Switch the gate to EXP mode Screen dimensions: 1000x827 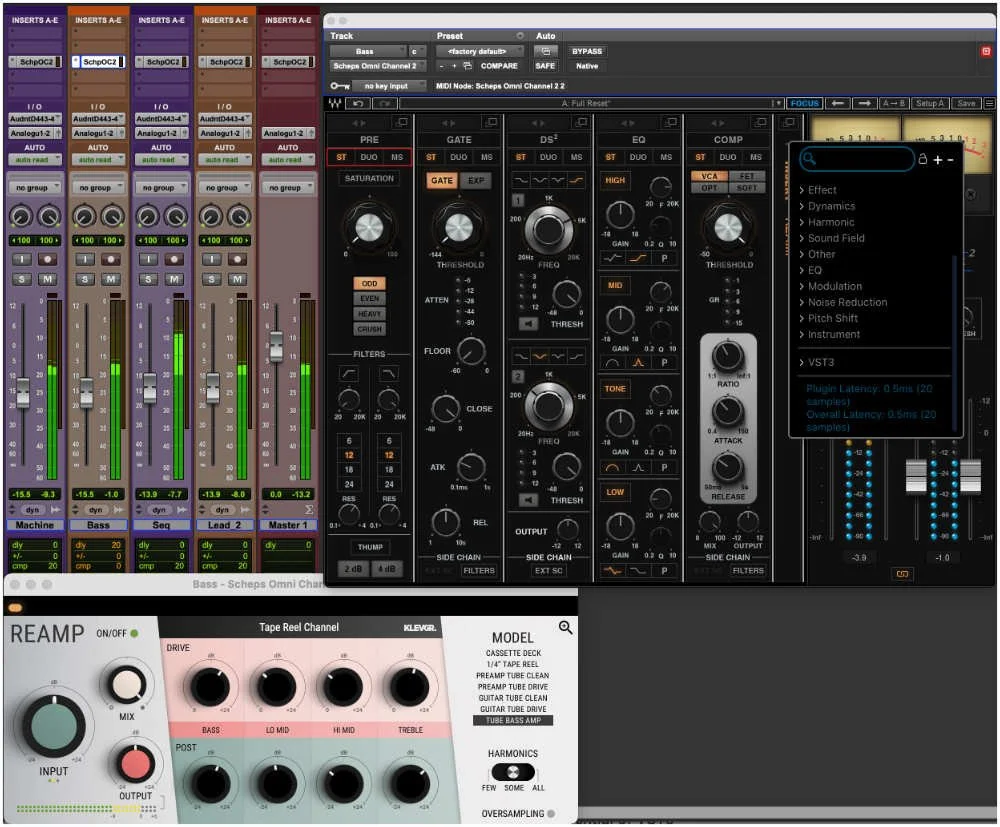pyautogui.click(x=476, y=180)
